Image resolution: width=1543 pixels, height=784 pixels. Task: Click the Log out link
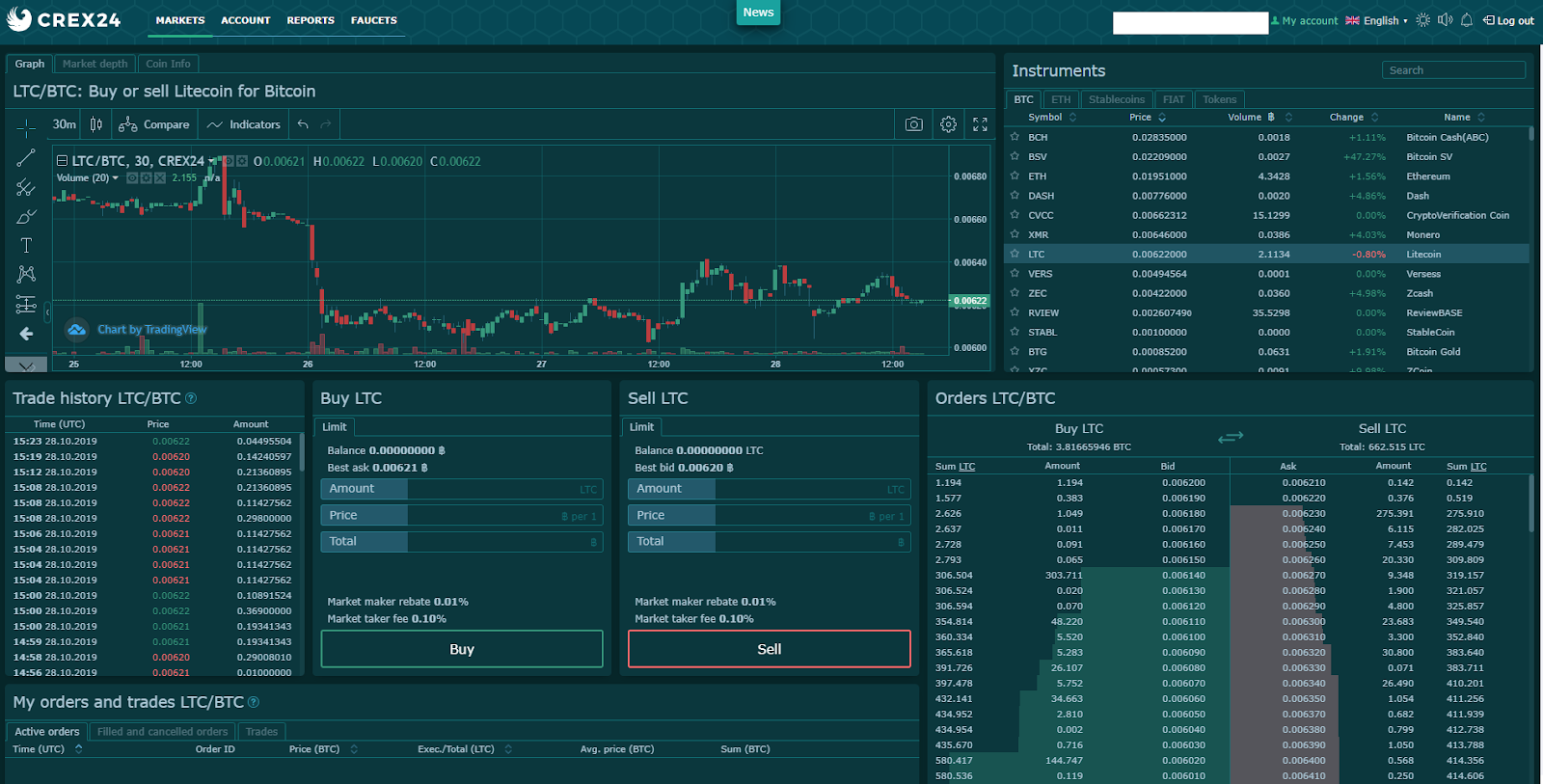[x=1508, y=20]
